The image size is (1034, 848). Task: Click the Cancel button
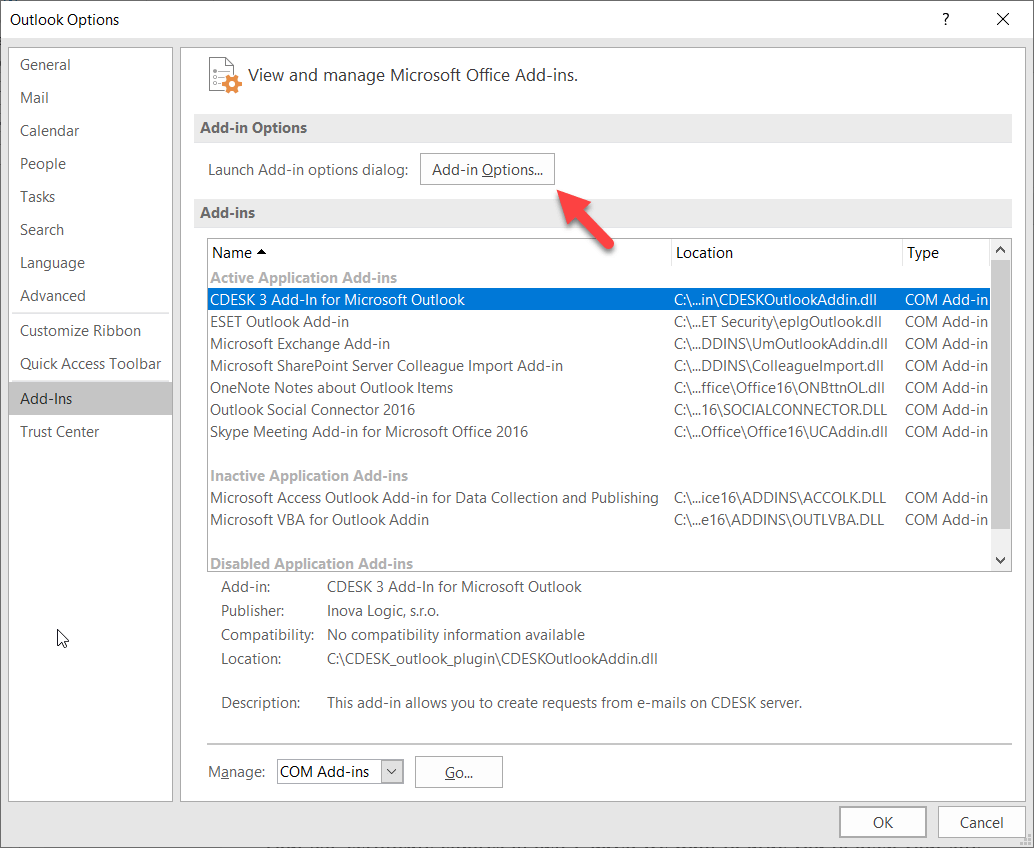[981, 822]
